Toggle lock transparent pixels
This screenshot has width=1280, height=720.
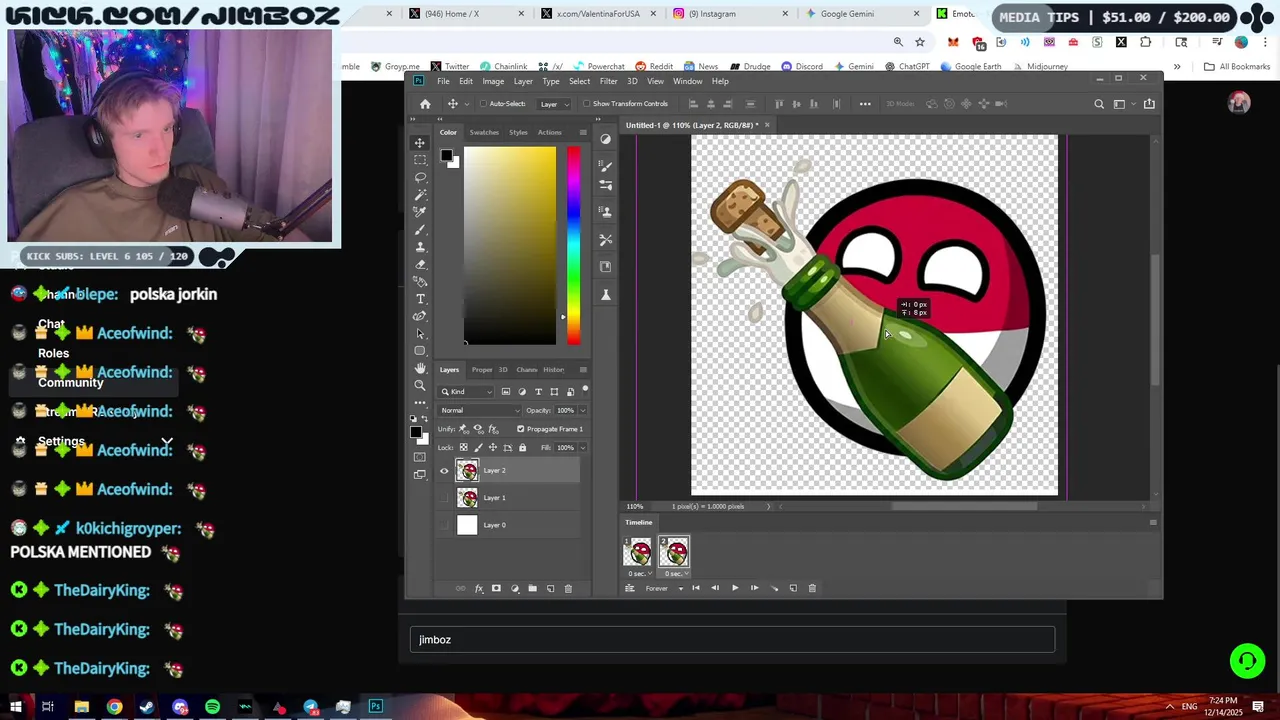coord(463,447)
